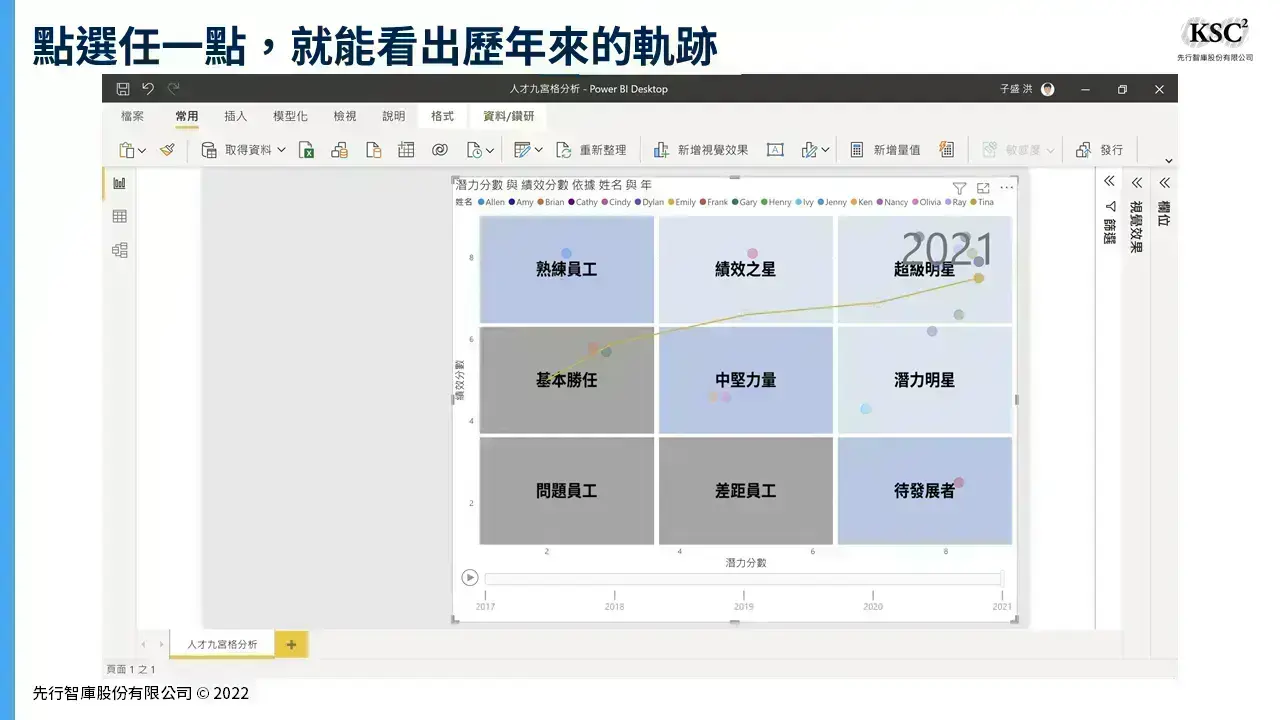The width and height of the screenshot is (1280, 720).
Task: Open the Recent sources dropdown arrow
Action: 490,151
